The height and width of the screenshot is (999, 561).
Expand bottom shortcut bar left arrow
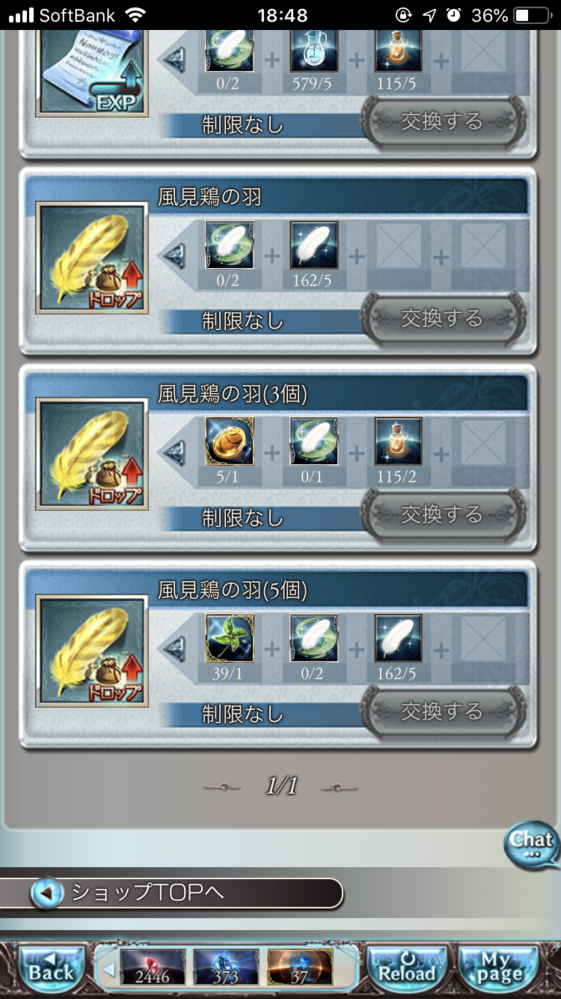point(109,970)
